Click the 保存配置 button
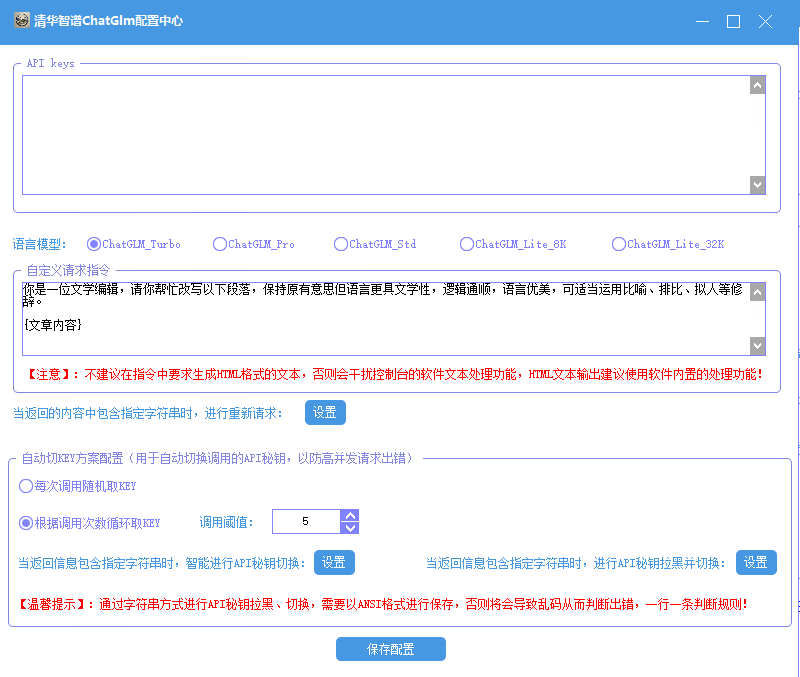This screenshot has height=677, width=800. coord(391,649)
